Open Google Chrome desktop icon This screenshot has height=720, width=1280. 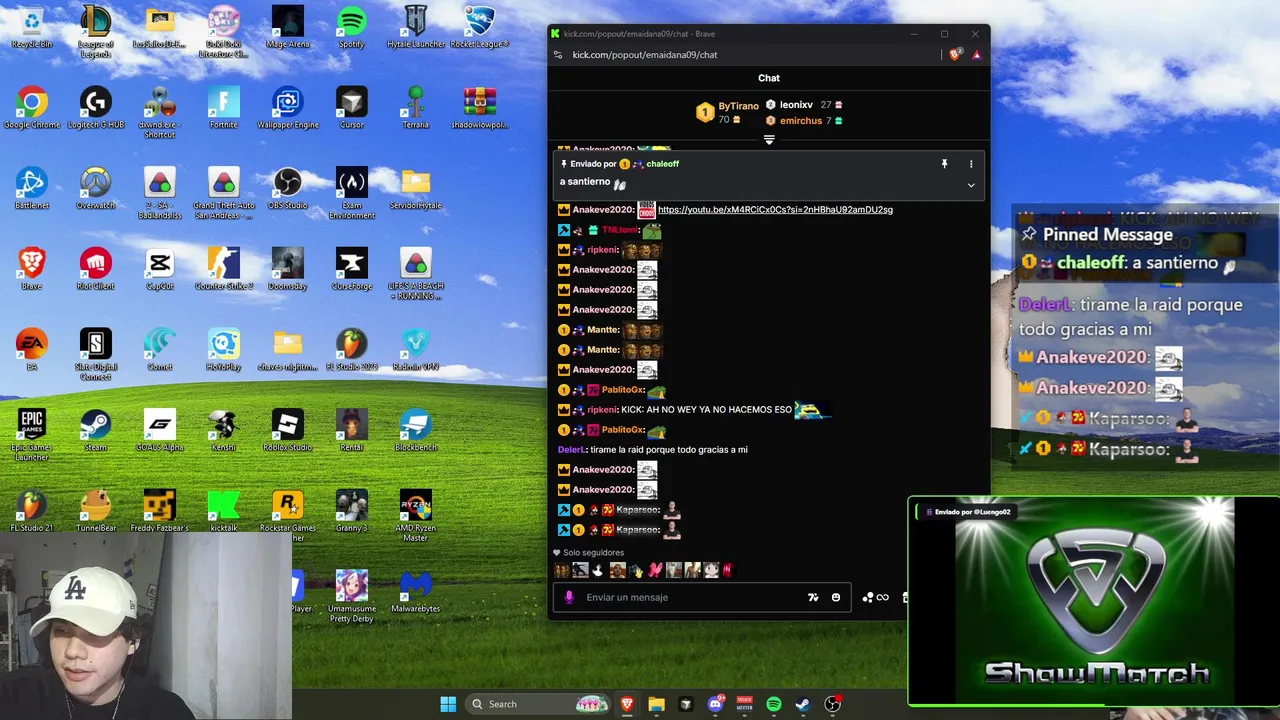(32, 108)
